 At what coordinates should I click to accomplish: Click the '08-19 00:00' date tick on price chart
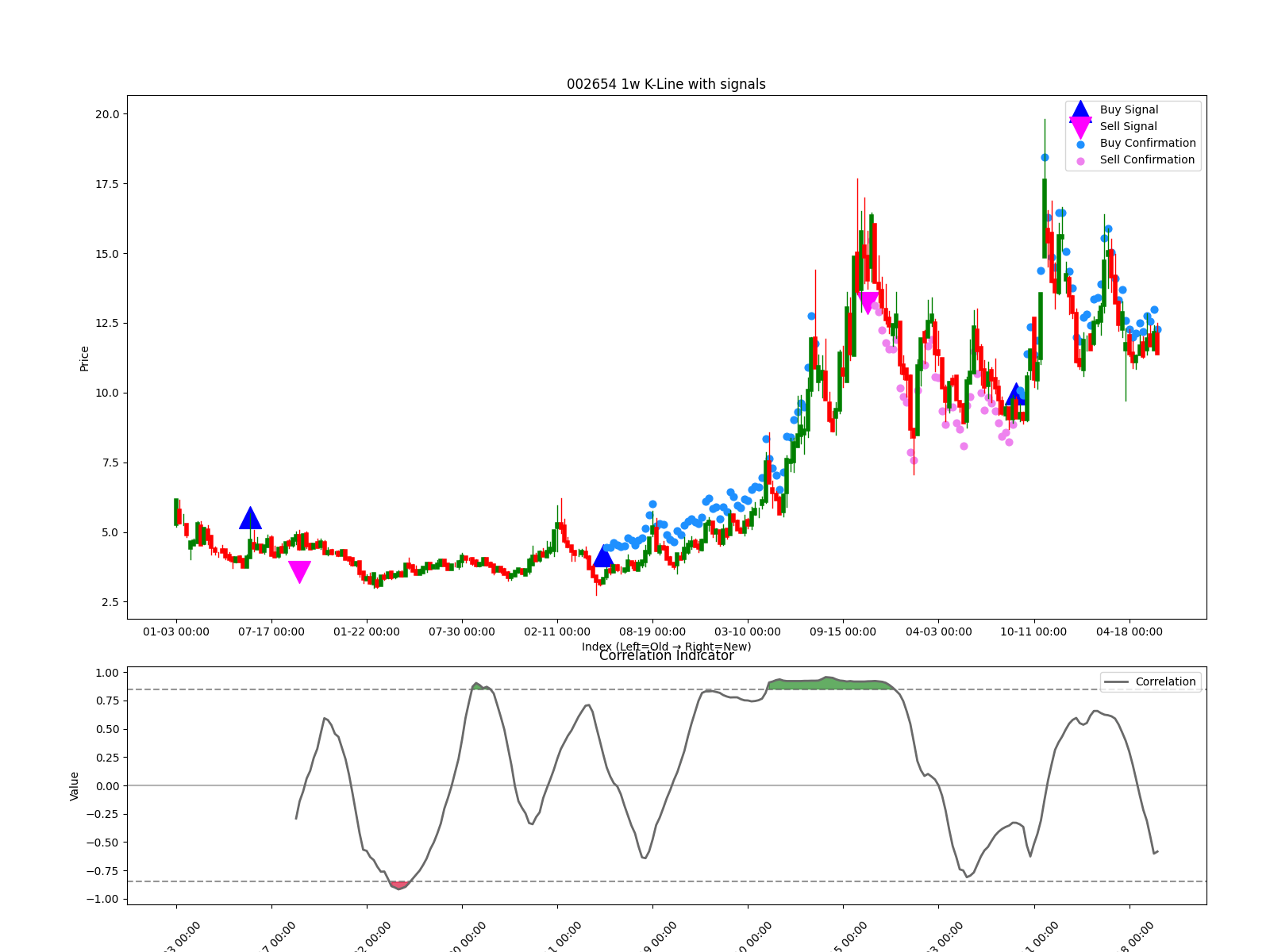652,632
